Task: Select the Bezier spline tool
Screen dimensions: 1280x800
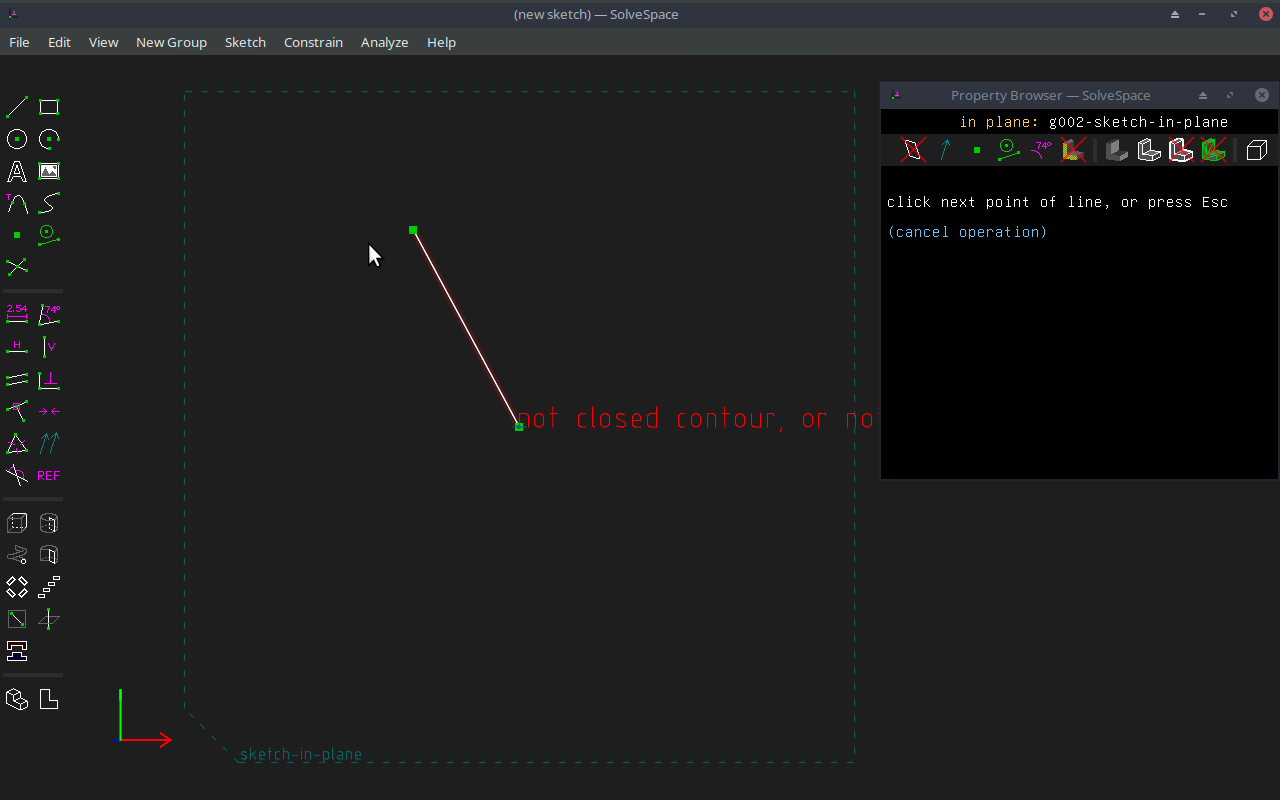Action: pos(48,203)
